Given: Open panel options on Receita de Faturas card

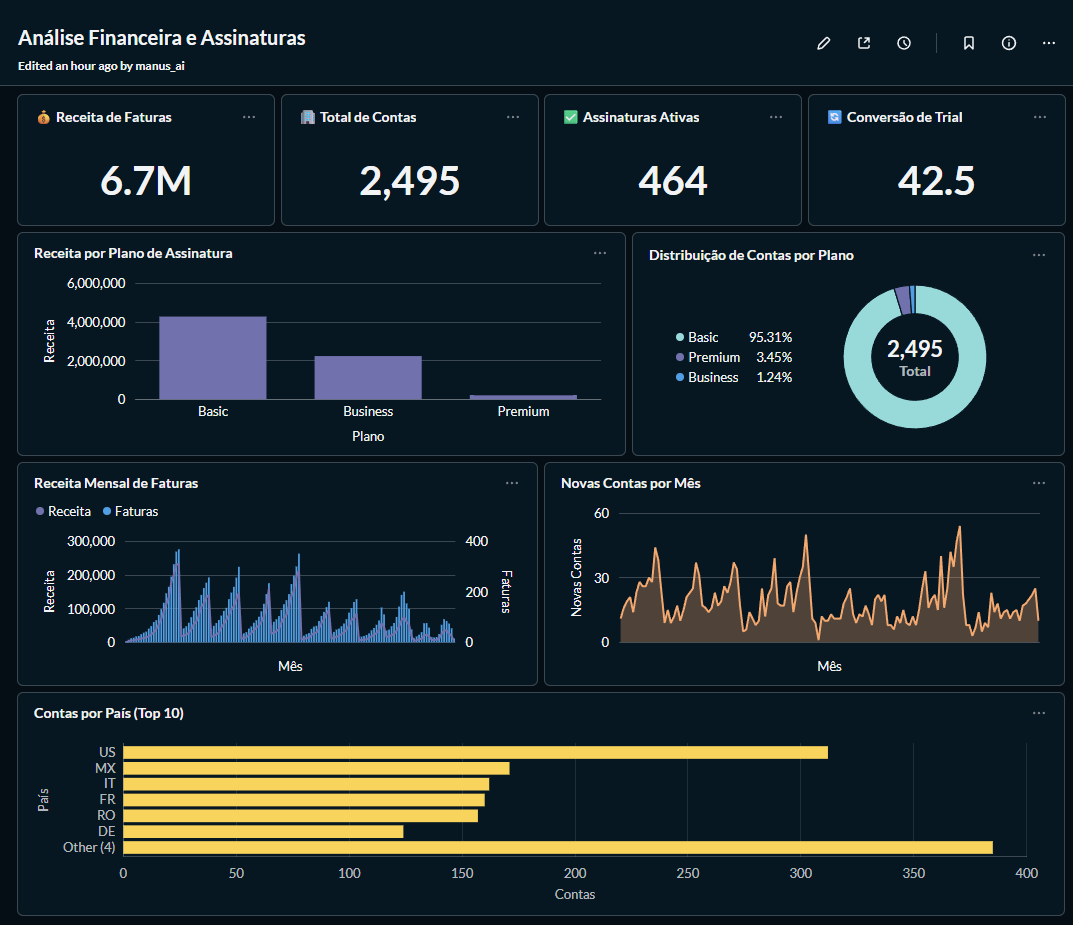Looking at the screenshot, I should pos(248,117).
